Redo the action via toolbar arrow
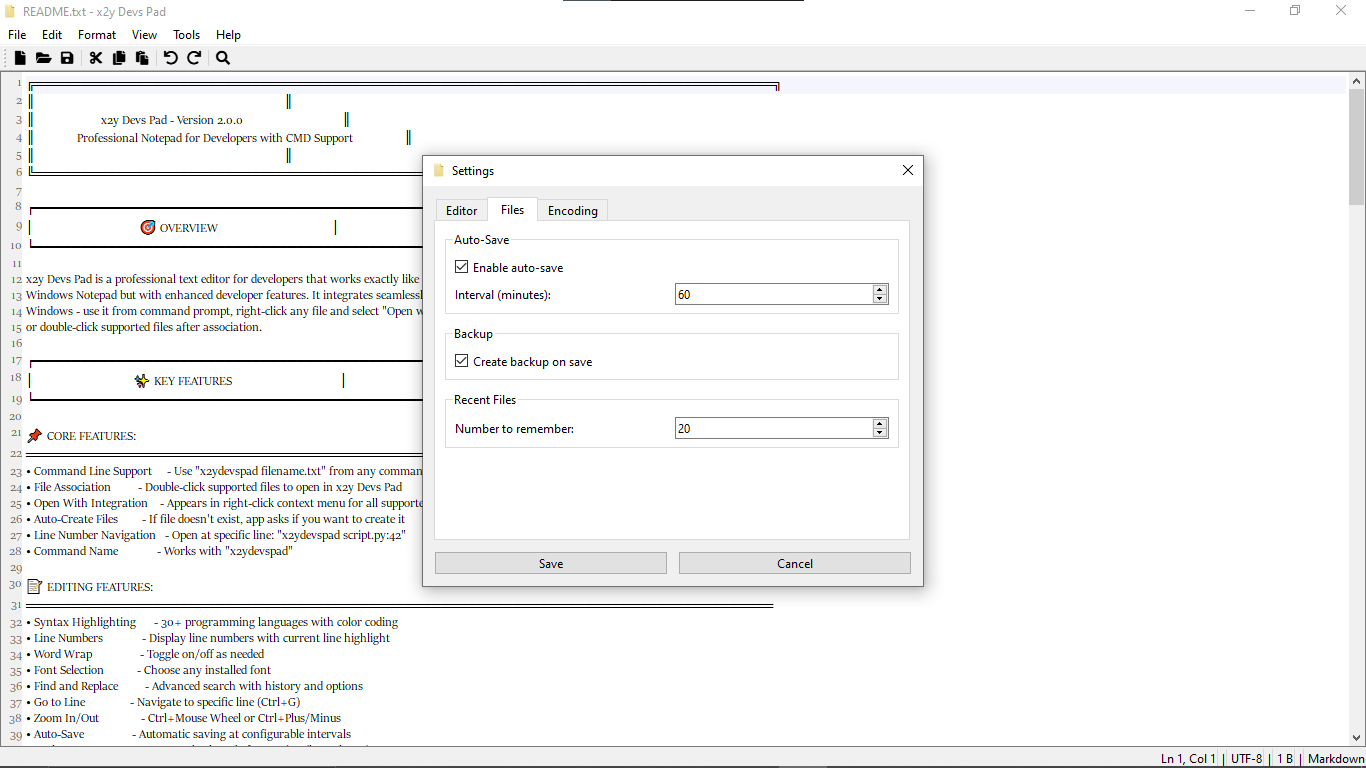The width and height of the screenshot is (1366, 768). (194, 58)
